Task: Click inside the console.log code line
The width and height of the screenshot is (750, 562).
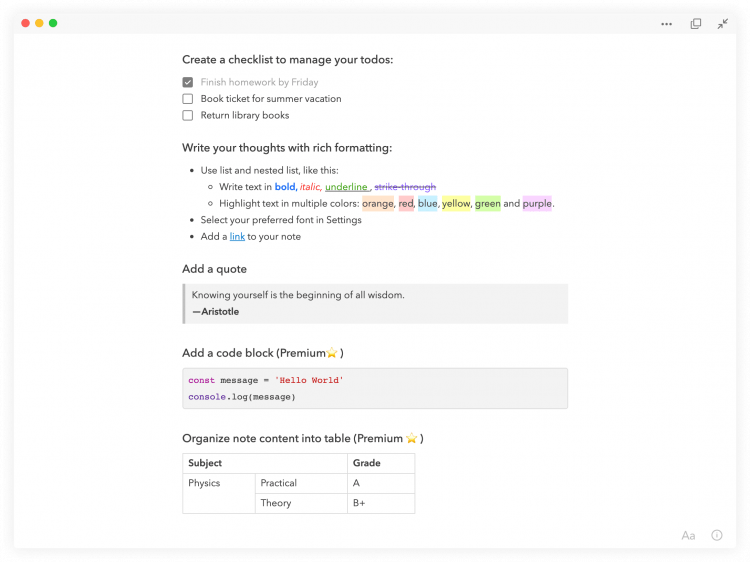Action: click(242, 397)
